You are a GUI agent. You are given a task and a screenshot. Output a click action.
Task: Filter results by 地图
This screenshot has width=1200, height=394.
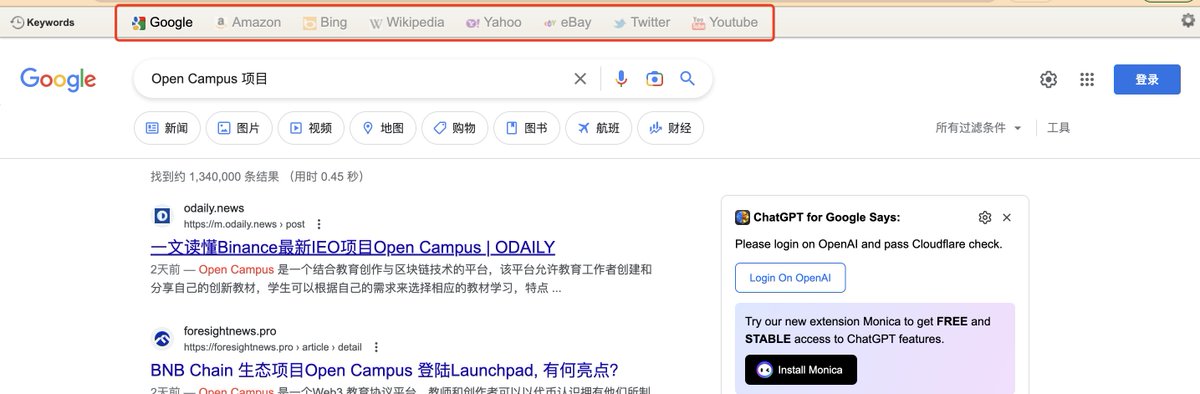383,128
